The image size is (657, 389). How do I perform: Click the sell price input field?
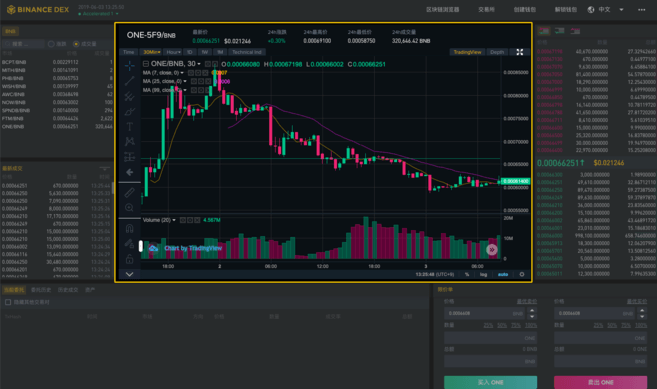[x=595, y=313]
